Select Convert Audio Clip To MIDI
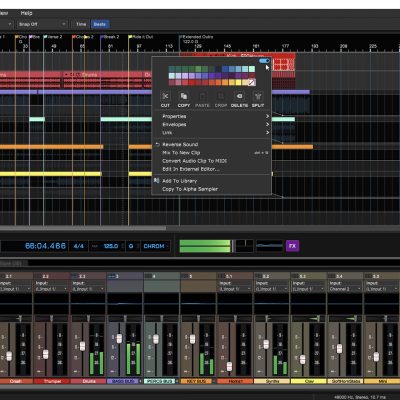 212,161
